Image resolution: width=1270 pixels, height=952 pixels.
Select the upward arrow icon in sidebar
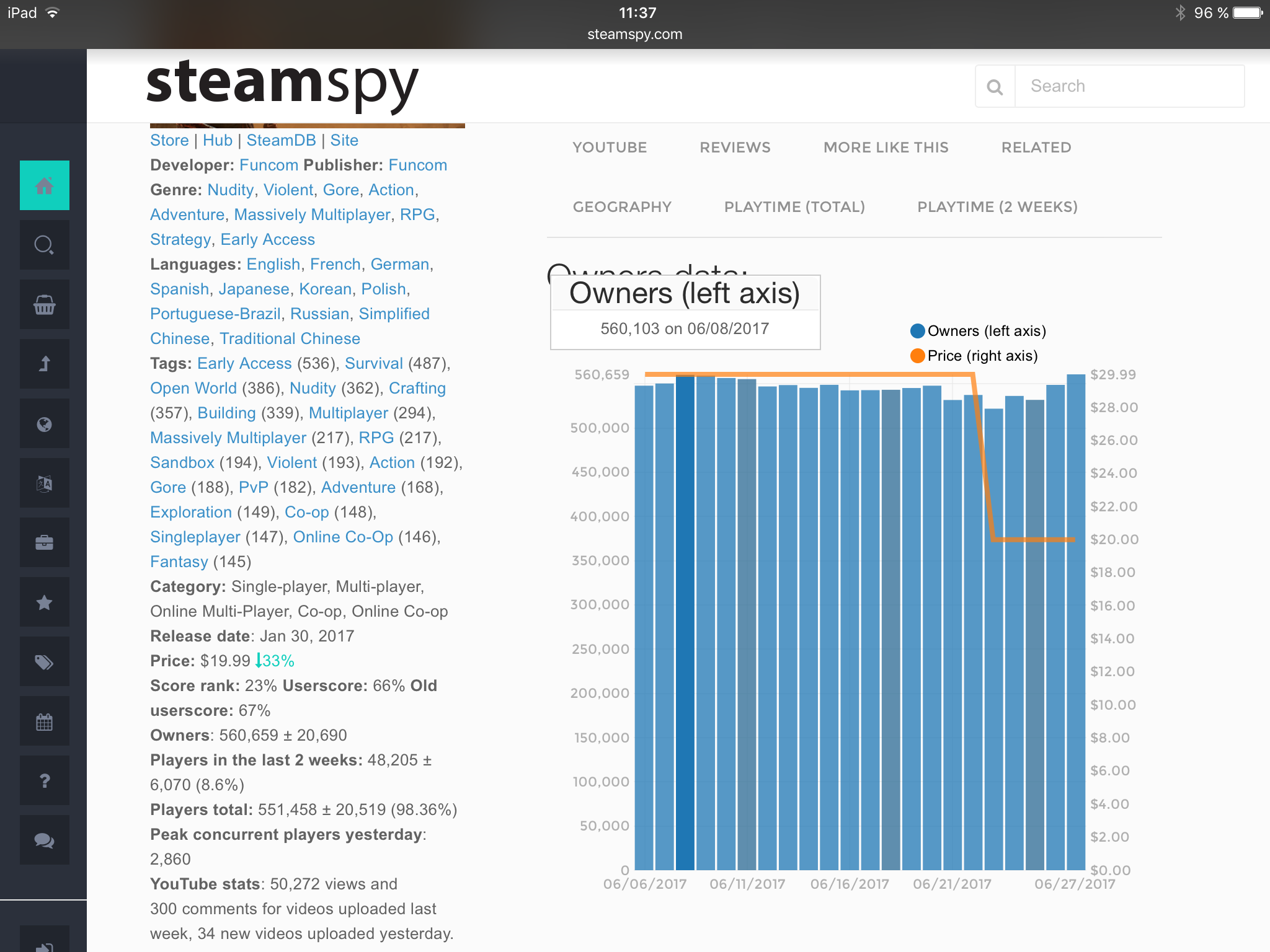44,364
